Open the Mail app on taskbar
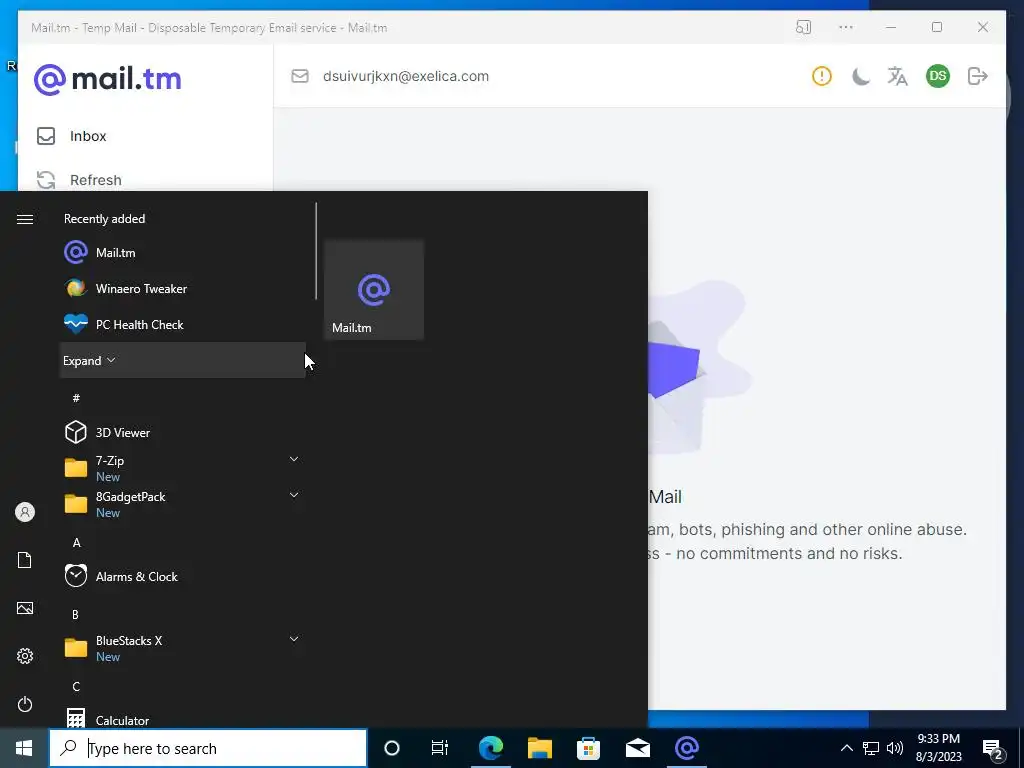This screenshot has height=768, width=1024. 637,748
